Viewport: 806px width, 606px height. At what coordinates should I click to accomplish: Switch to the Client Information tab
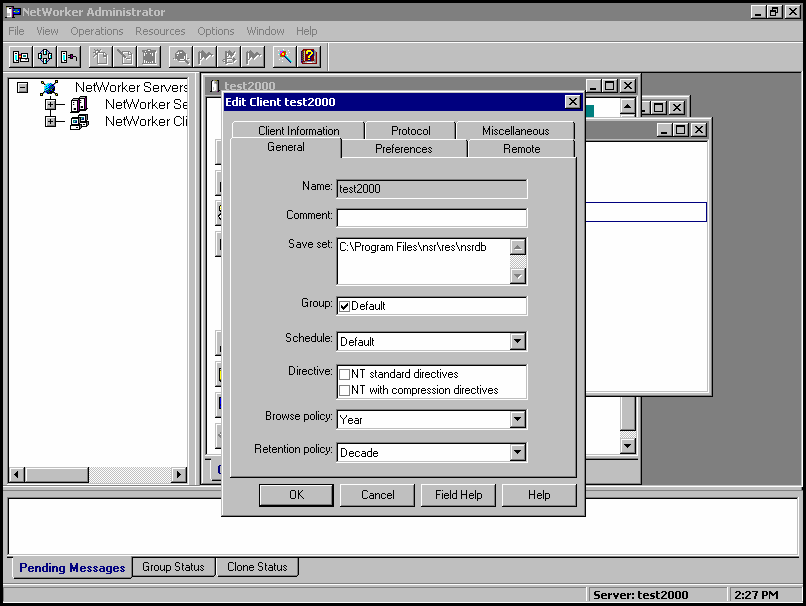tap(299, 131)
